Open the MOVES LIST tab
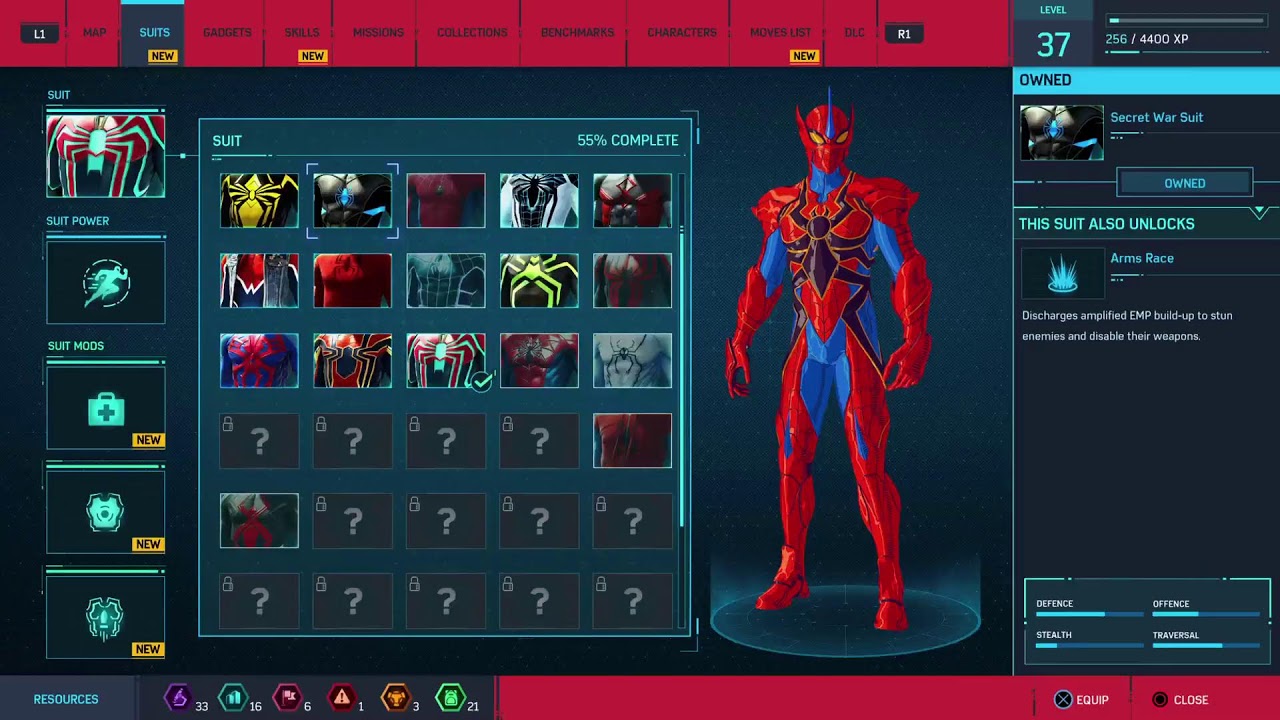 click(781, 33)
